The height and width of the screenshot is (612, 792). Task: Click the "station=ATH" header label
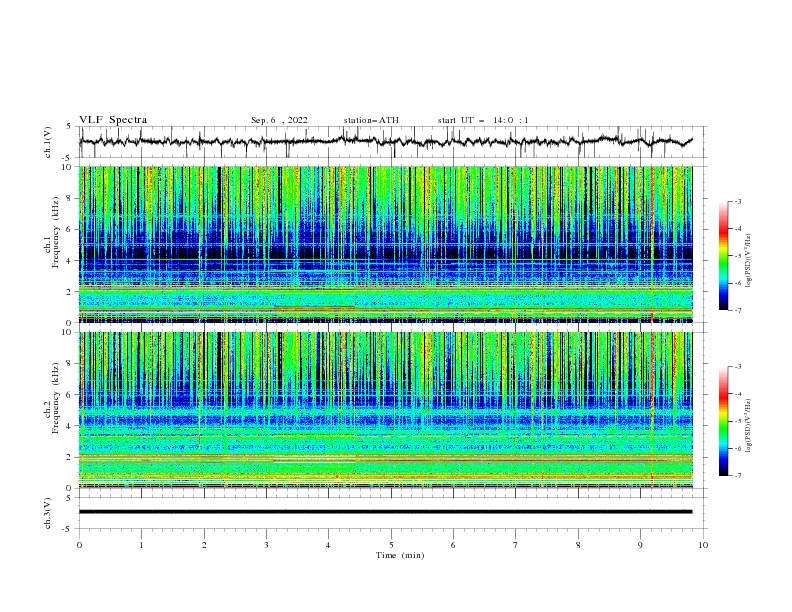[x=371, y=120]
